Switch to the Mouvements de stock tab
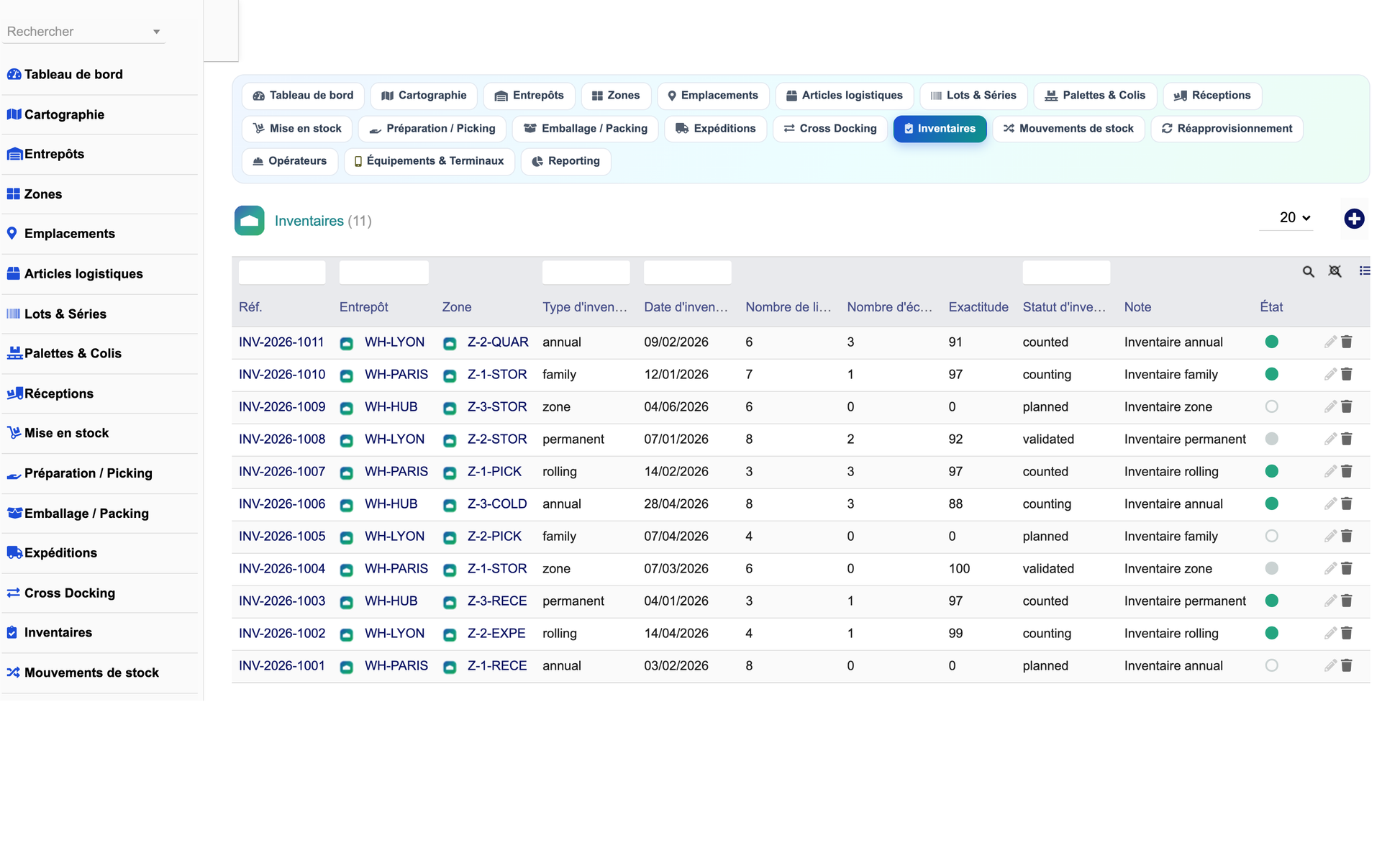Image resolution: width=1400 pixels, height=866 pixels. pos(1068,129)
